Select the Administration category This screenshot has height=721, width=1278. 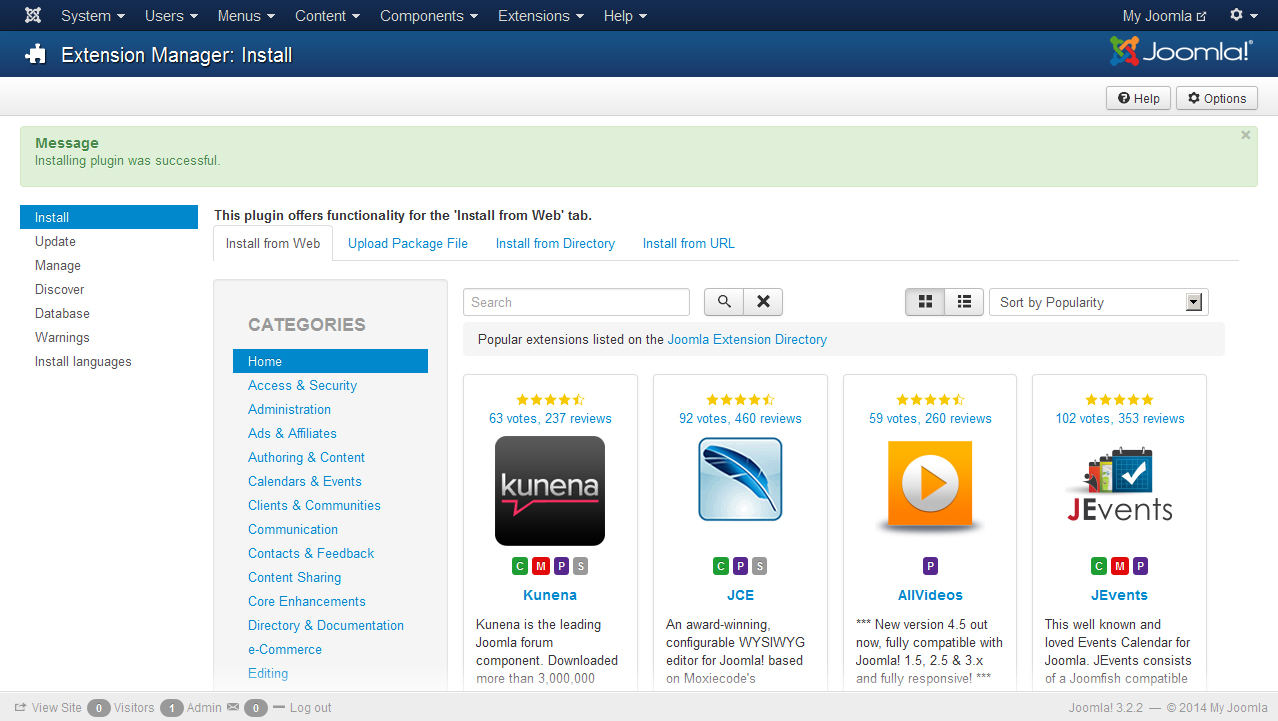point(289,409)
